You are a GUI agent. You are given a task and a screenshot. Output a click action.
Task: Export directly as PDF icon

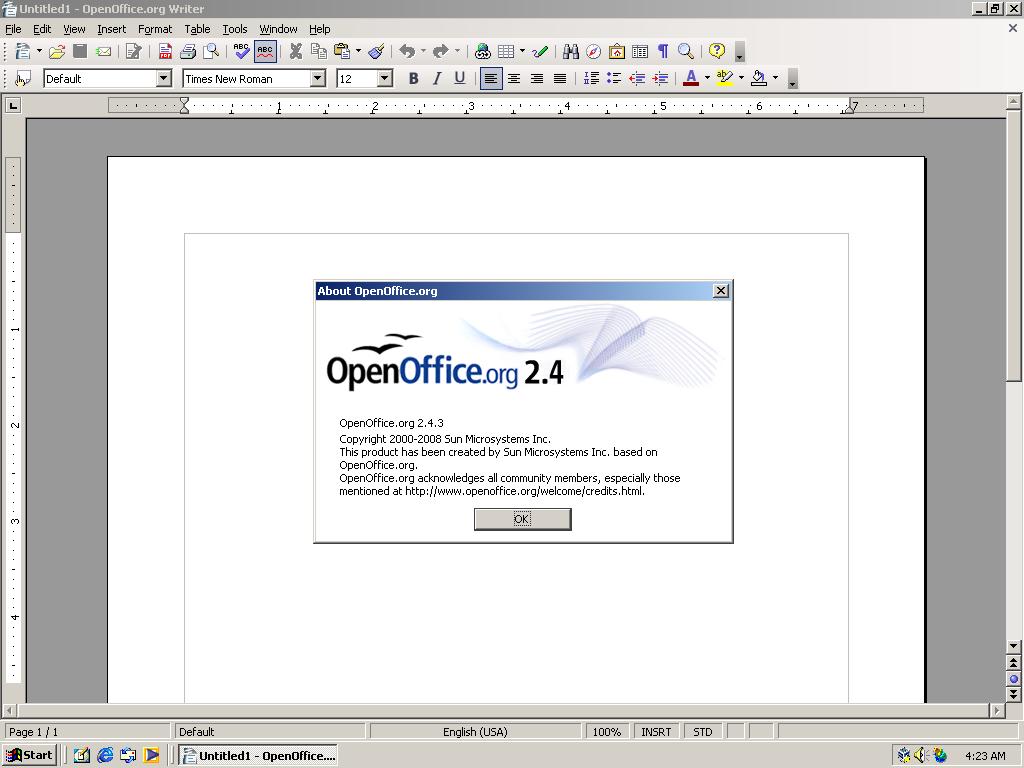(165, 51)
